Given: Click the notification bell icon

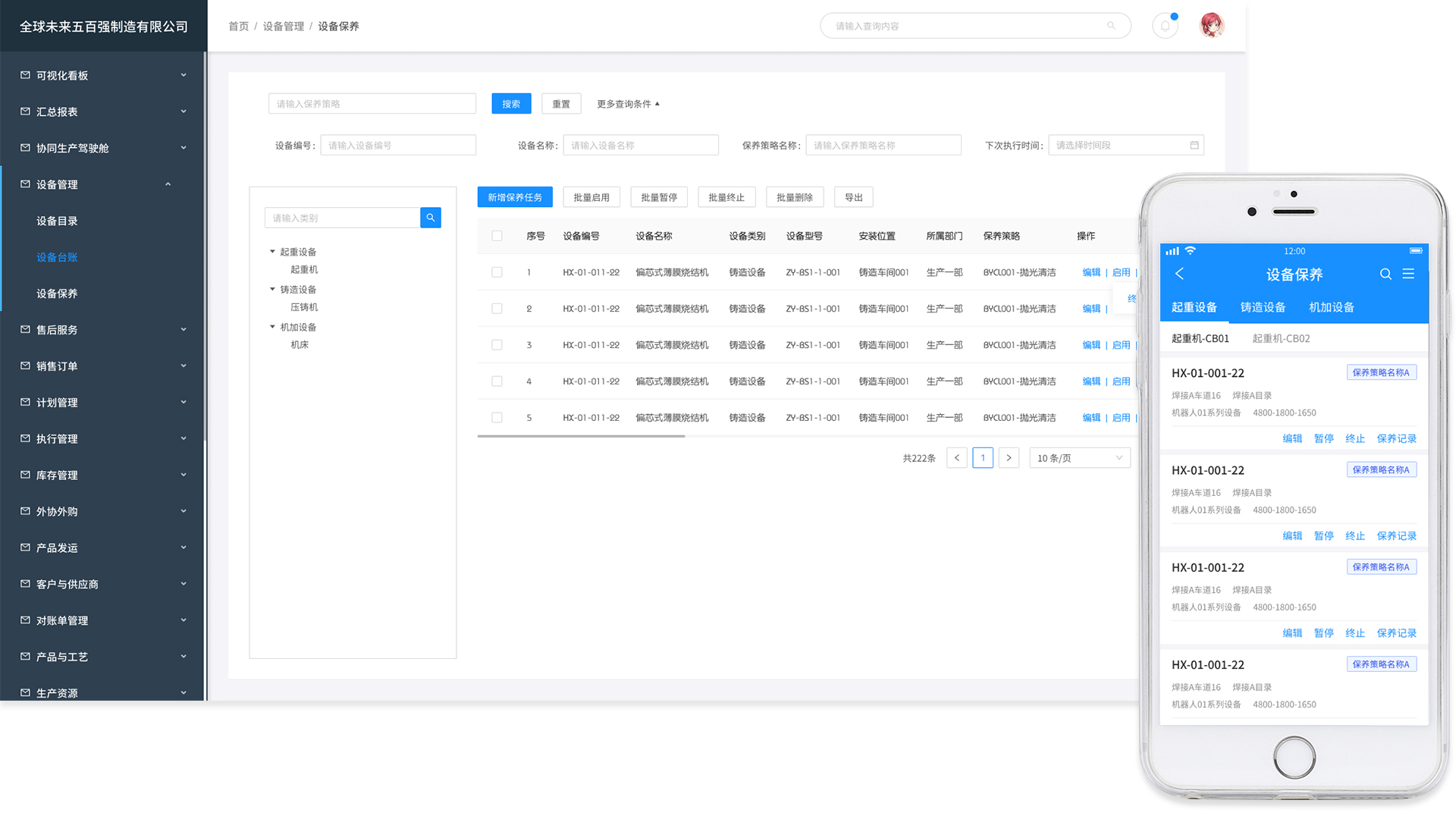Looking at the screenshot, I should pyautogui.click(x=1165, y=26).
